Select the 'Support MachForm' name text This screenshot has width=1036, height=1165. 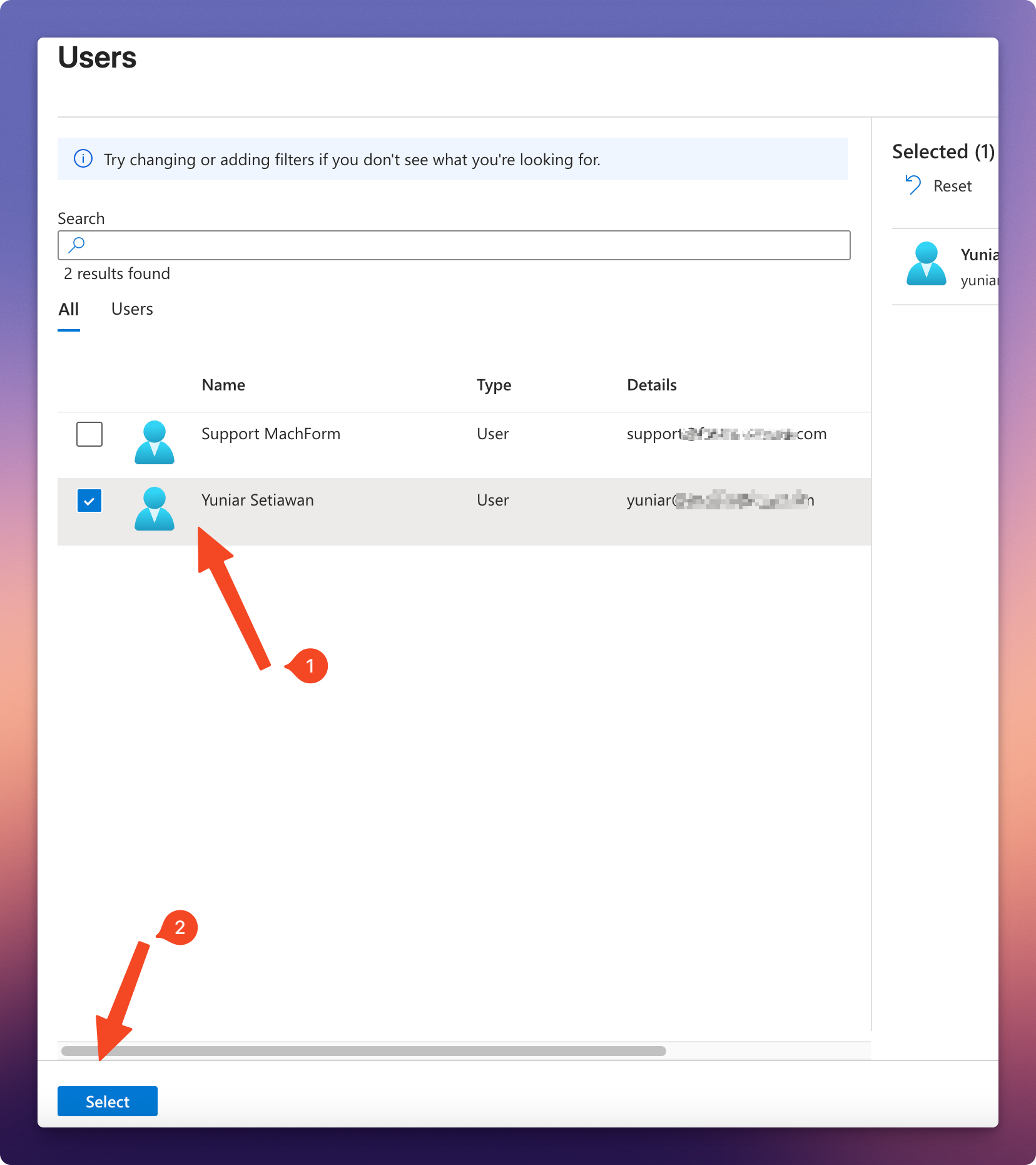click(271, 434)
